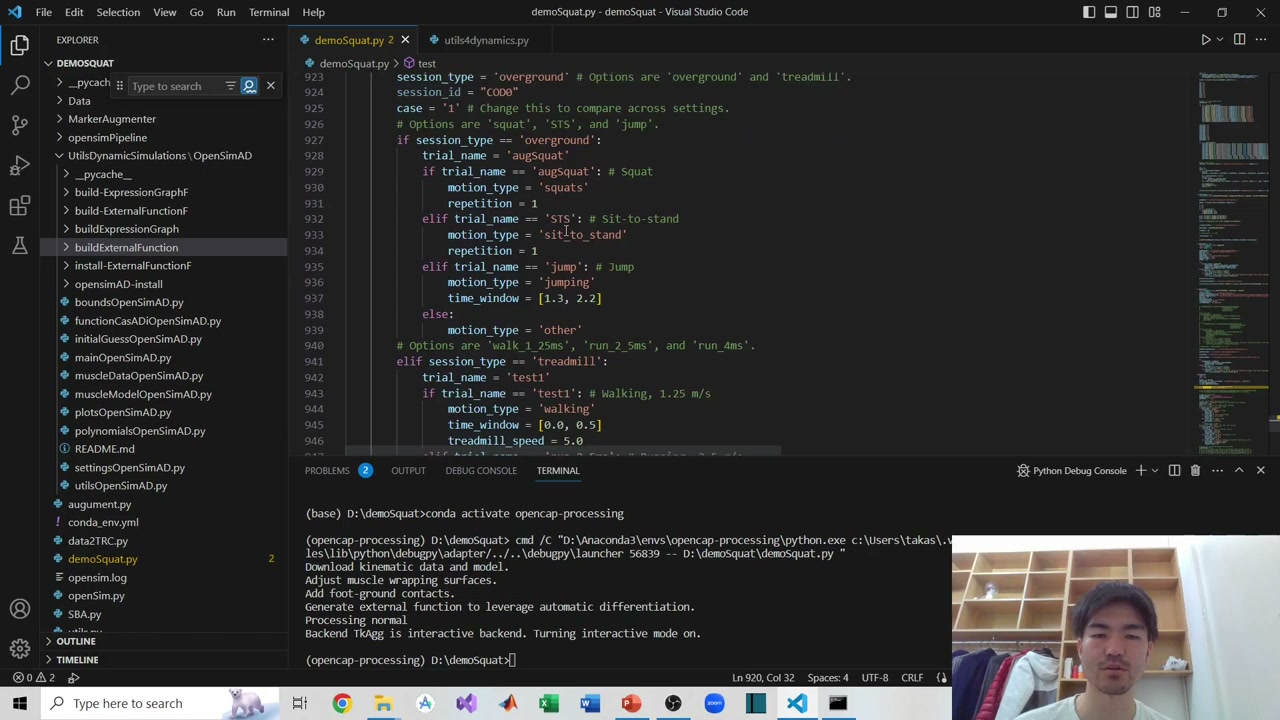Expand the opensimPipeline folder
1280x720 pixels.
[107, 137]
